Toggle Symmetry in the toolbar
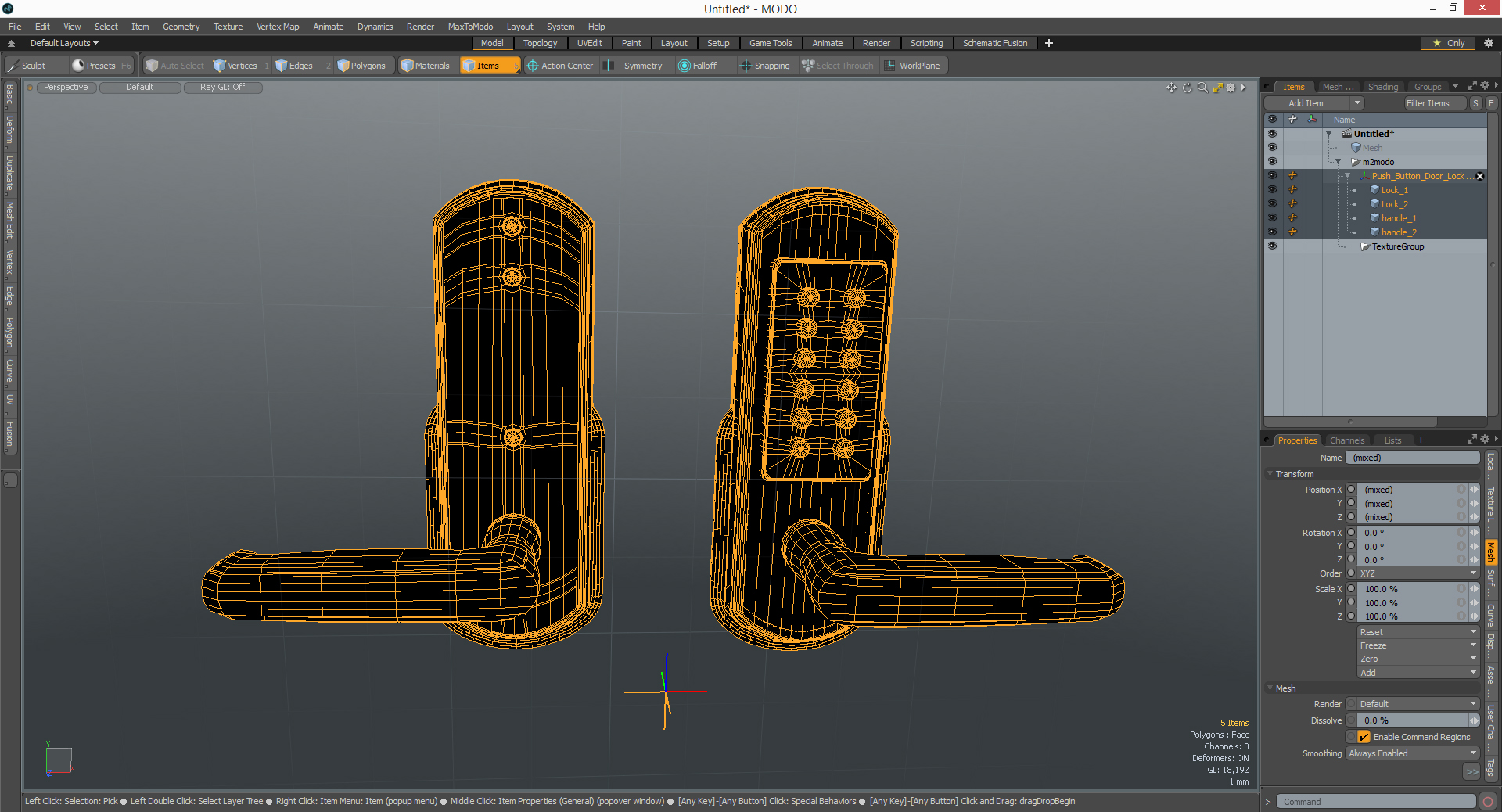1502x812 pixels. pos(635,66)
